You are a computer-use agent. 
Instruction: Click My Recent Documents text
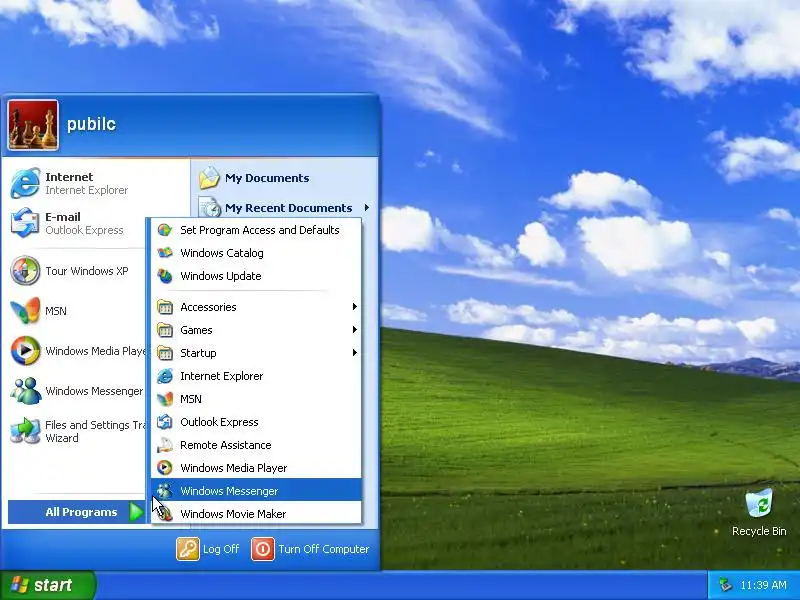pos(288,208)
